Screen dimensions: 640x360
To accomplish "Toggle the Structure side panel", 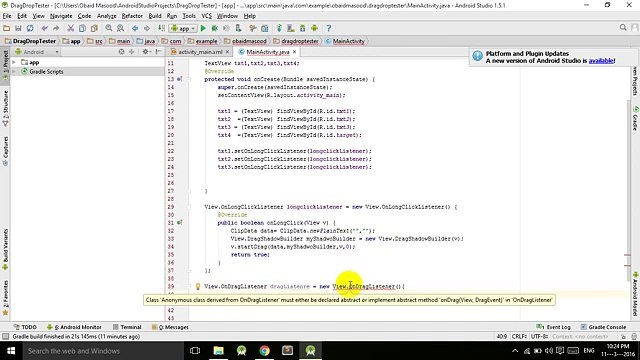I will (5, 108).
